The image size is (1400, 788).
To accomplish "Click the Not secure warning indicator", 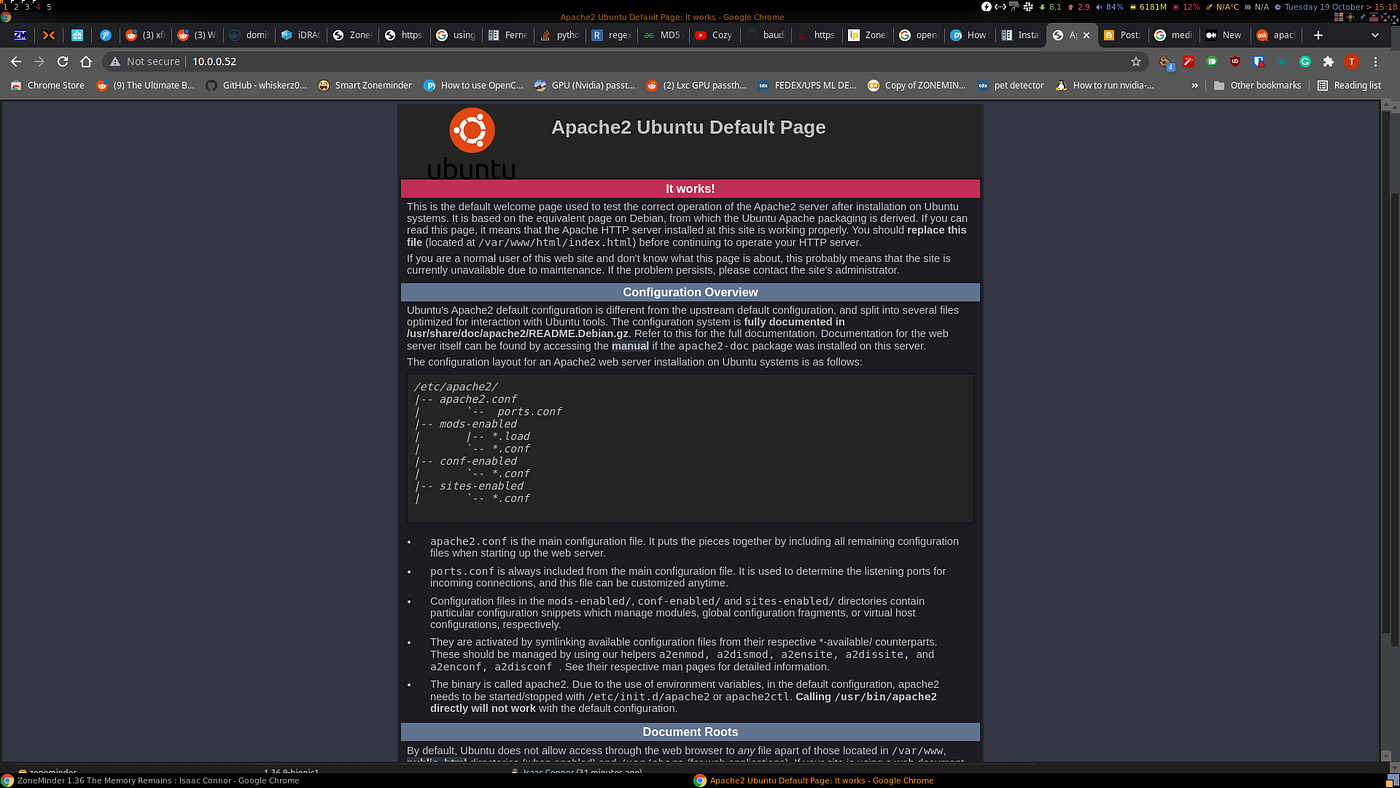I will click(144, 61).
